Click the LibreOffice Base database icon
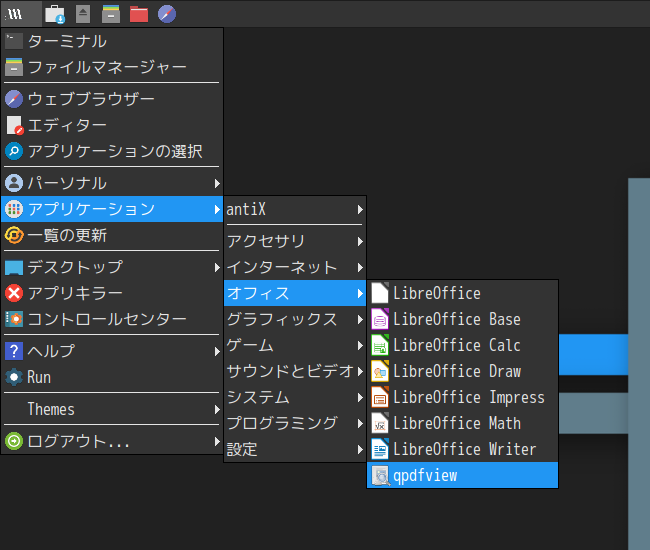The image size is (650, 550). coord(380,319)
